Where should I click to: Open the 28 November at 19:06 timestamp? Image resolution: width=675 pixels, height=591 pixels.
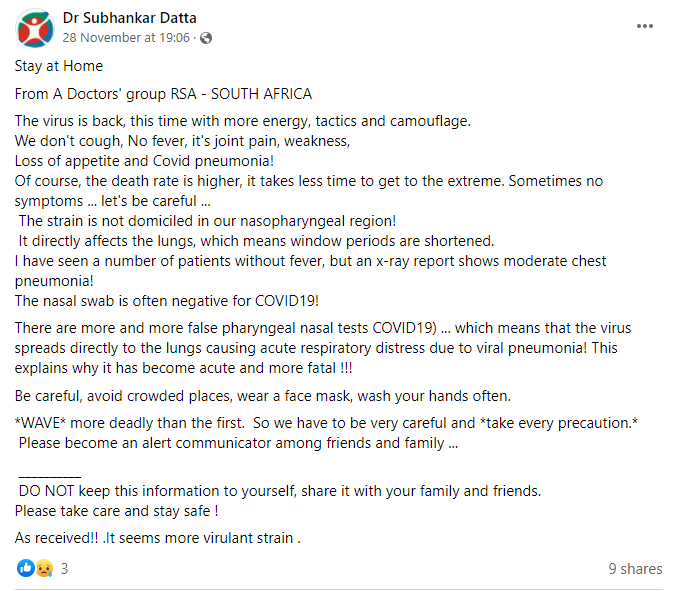127,38
